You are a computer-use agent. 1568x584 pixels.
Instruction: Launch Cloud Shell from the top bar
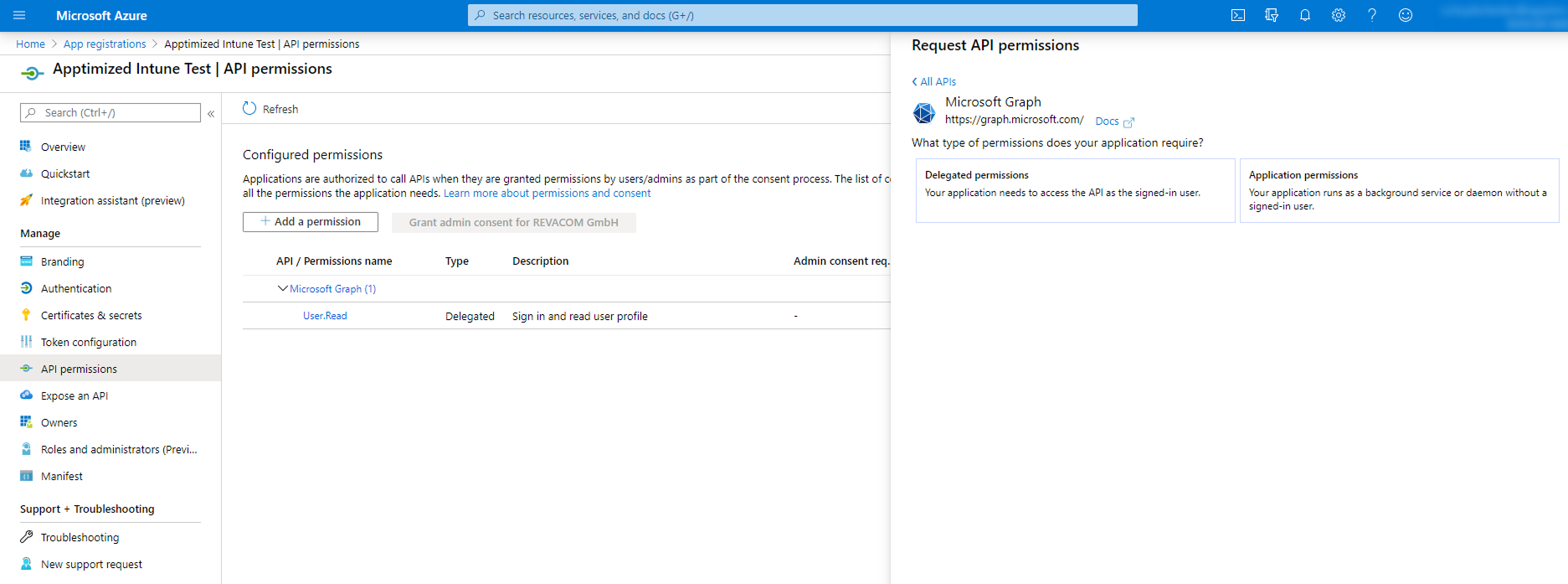[1238, 15]
